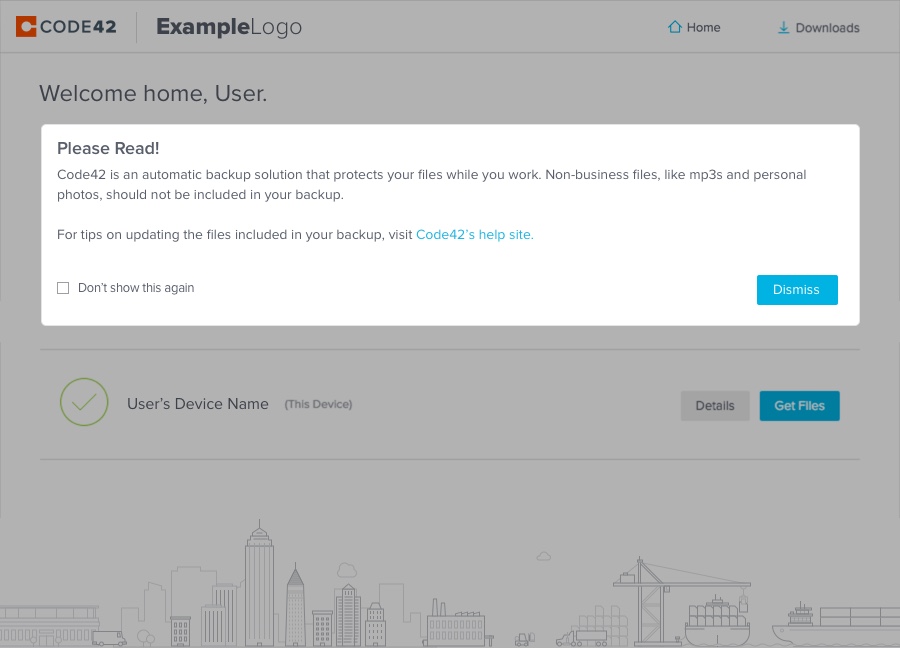Click the ExampleLogo branding in the header
The width and height of the screenshot is (900, 648).
point(228,27)
